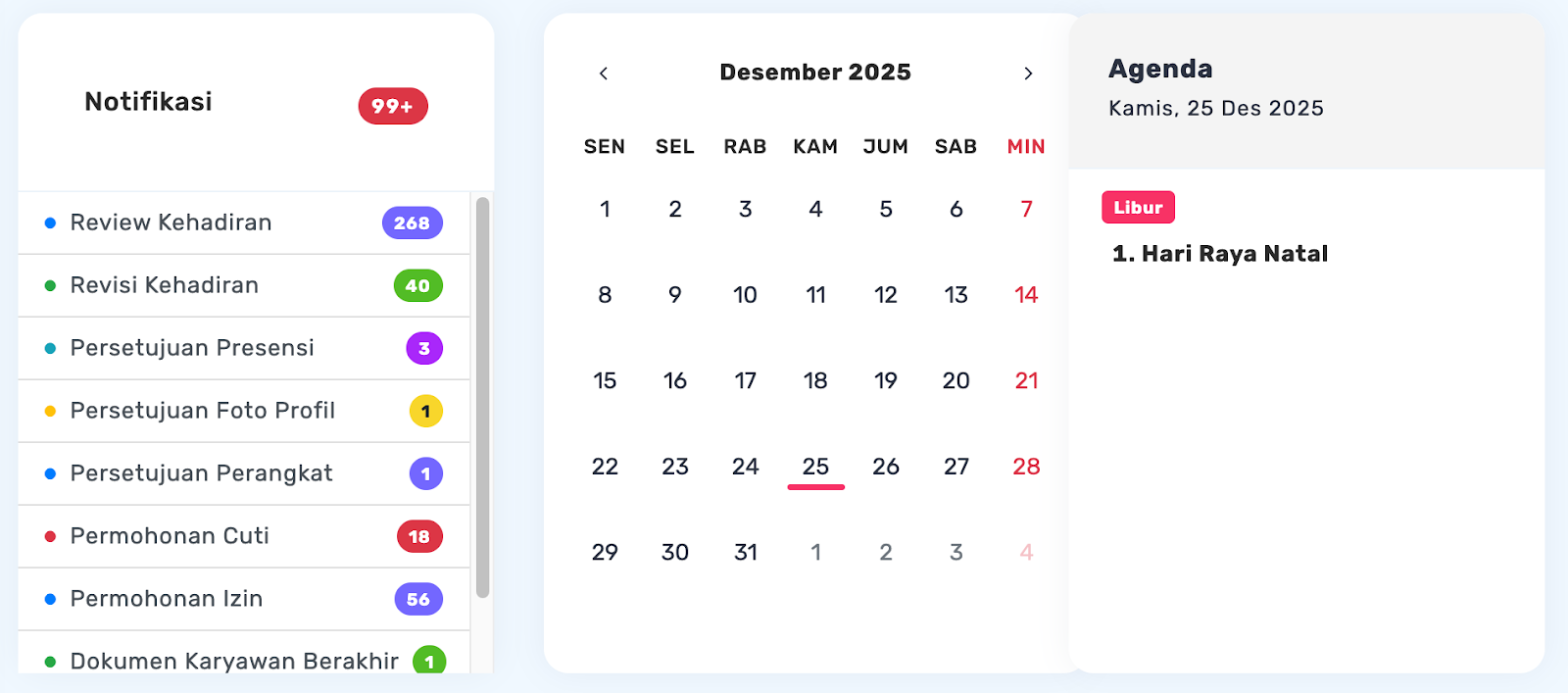Screen dimensions: 1568x693
Task: Open the Persetujuan Perangkat notification item
Action: [202, 474]
